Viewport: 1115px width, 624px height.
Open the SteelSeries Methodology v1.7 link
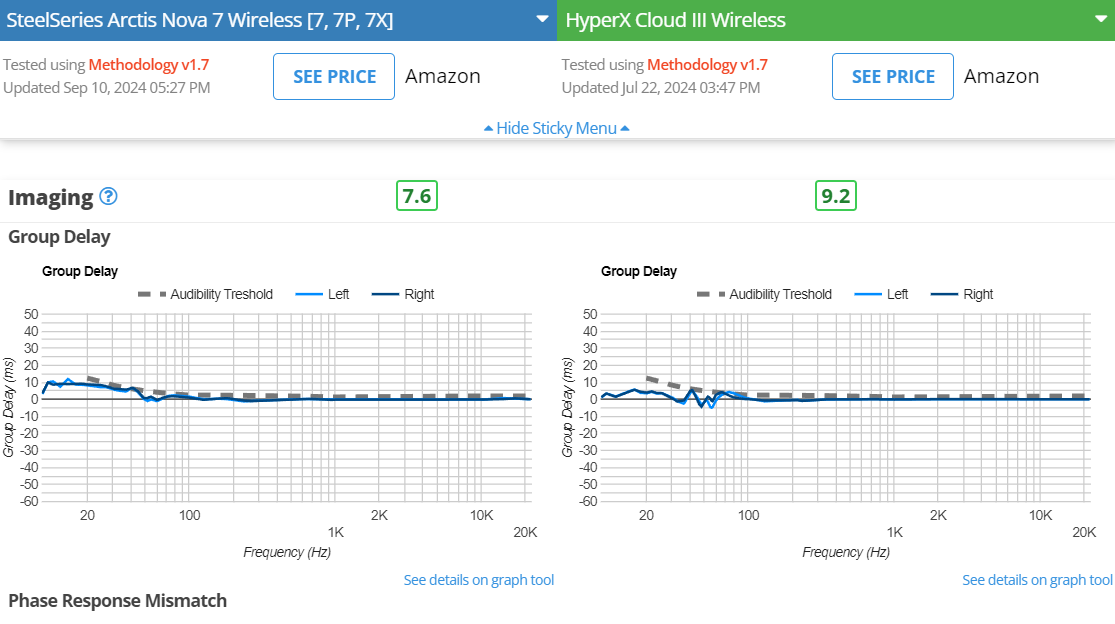click(x=149, y=65)
